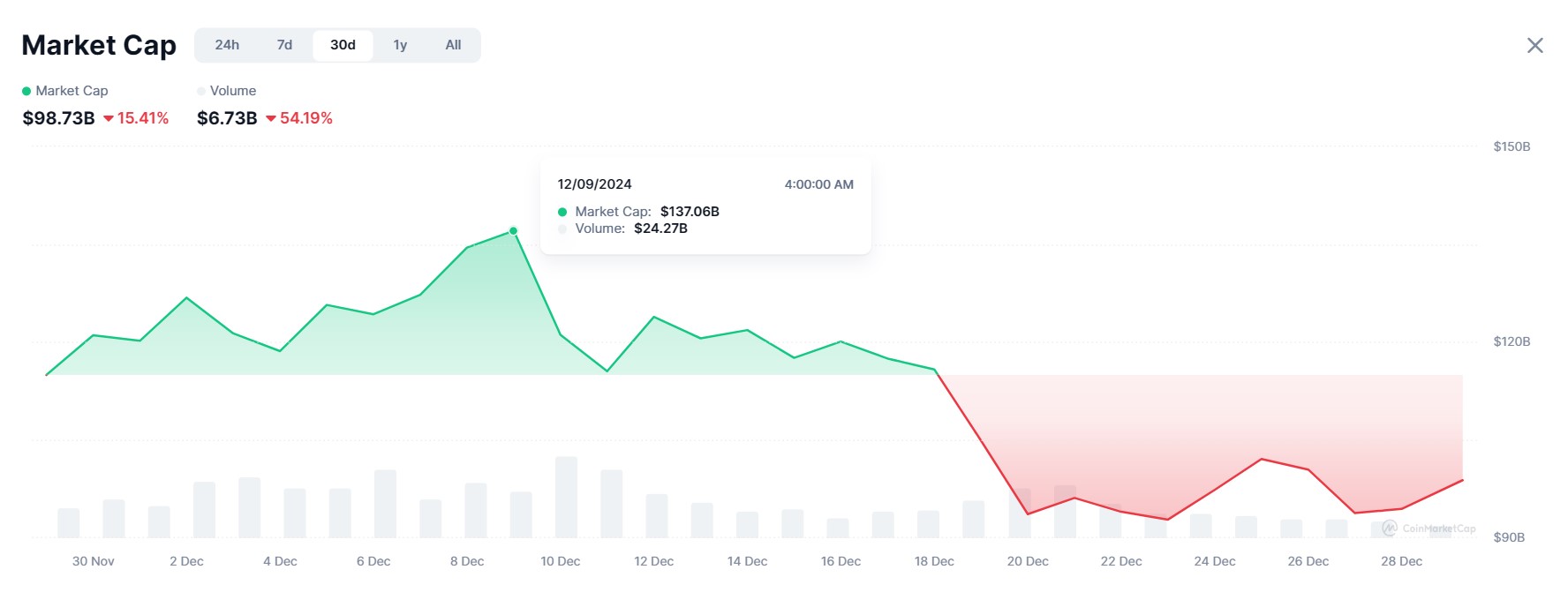The height and width of the screenshot is (607, 1568).
Task: Click the 18 Dec x-axis label
Action: 934,561
